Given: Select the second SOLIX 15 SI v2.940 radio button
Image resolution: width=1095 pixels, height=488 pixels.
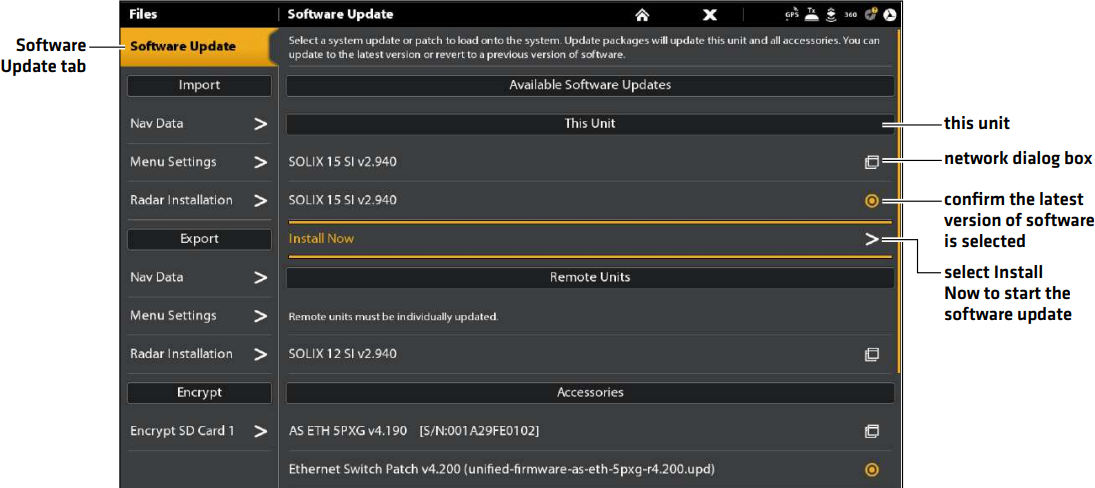Looking at the screenshot, I should click(x=871, y=201).
